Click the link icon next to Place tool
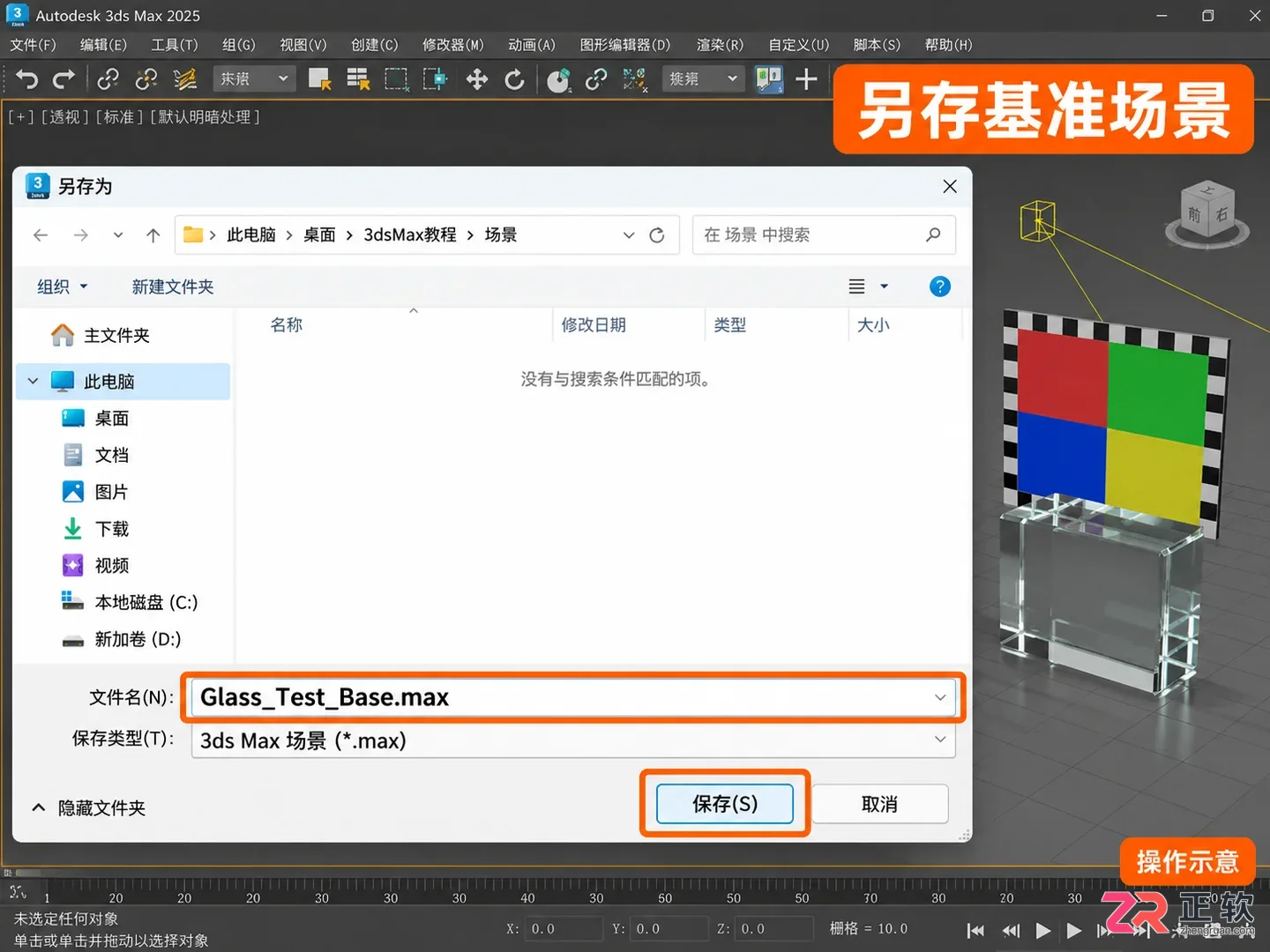The width and height of the screenshot is (1270, 952). [x=596, y=79]
